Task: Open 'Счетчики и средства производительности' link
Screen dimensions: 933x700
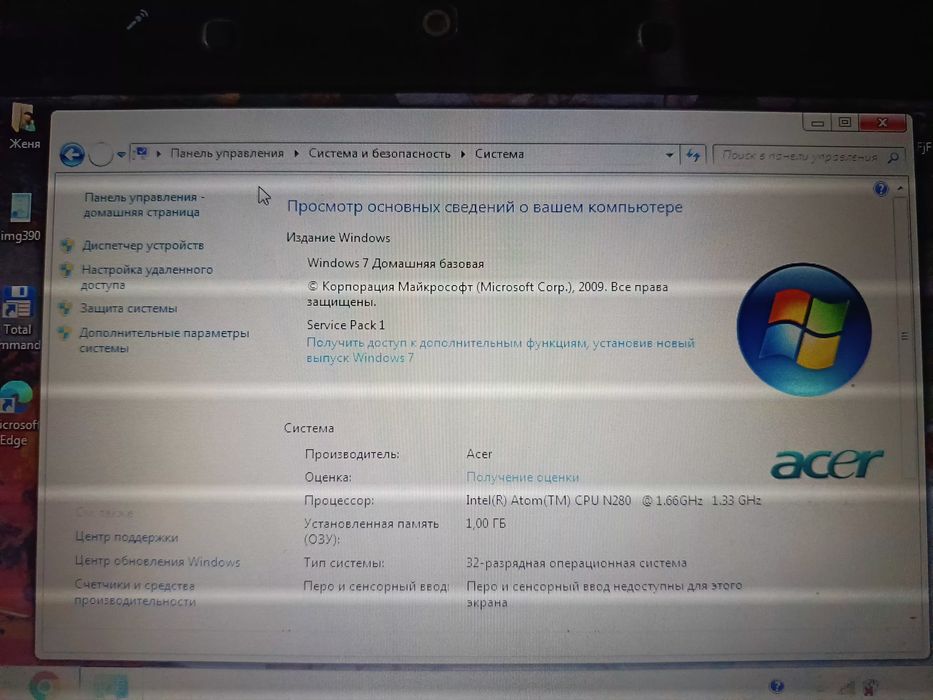Action: [135, 593]
